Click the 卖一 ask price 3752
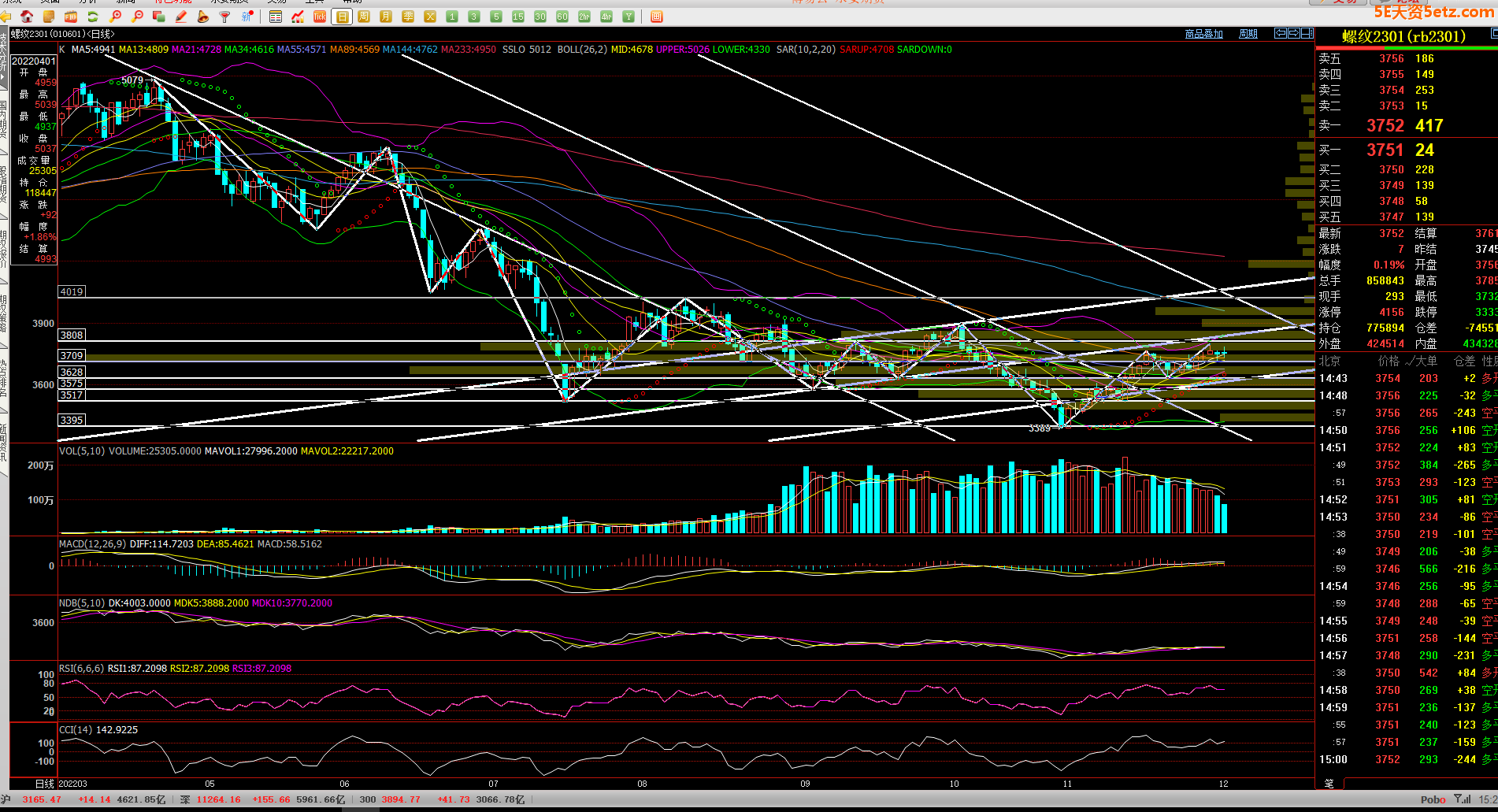The height and width of the screenshot is (812, 1498). tap(1385, 126)
